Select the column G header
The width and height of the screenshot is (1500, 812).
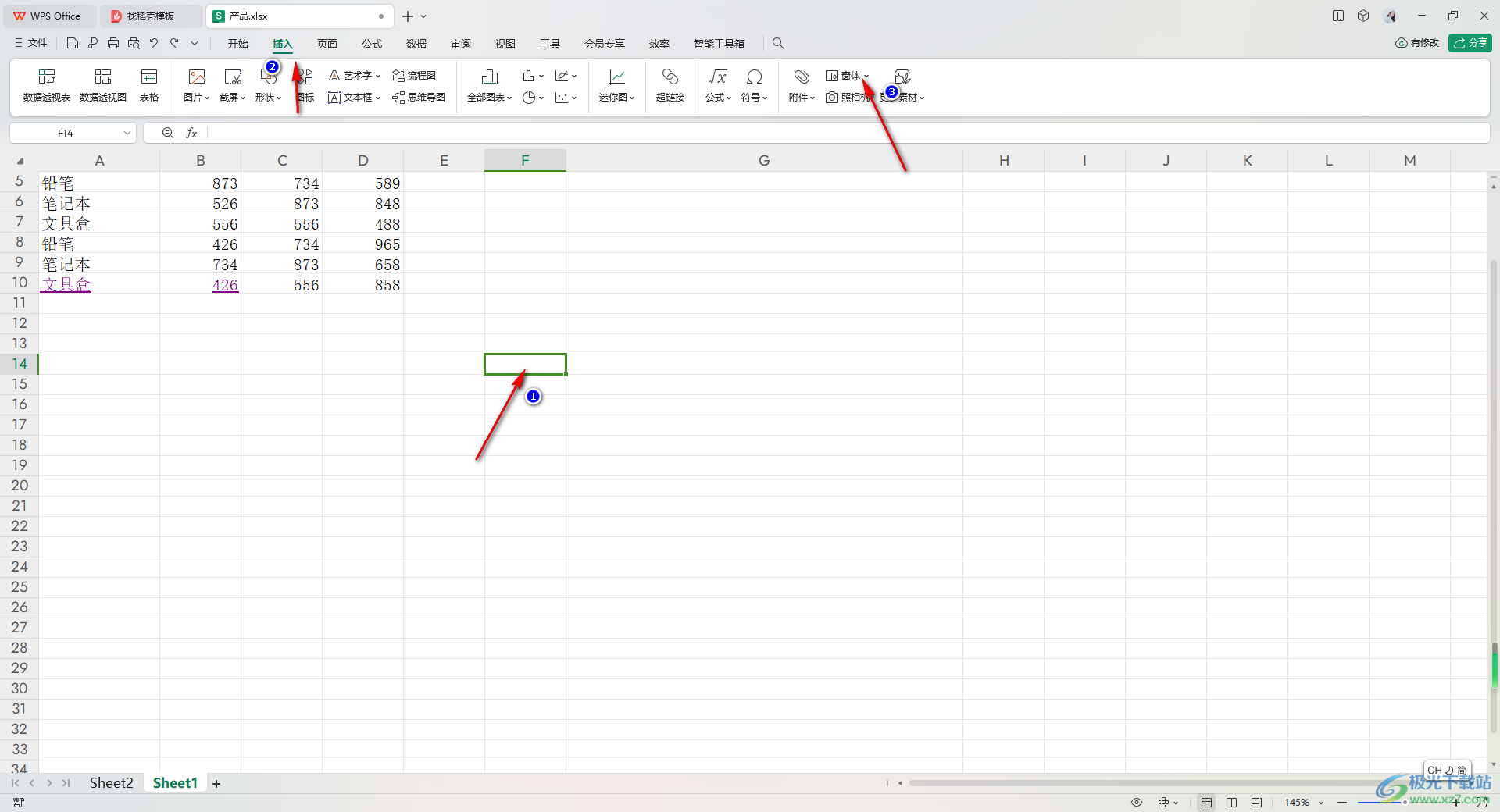(764, 160)
